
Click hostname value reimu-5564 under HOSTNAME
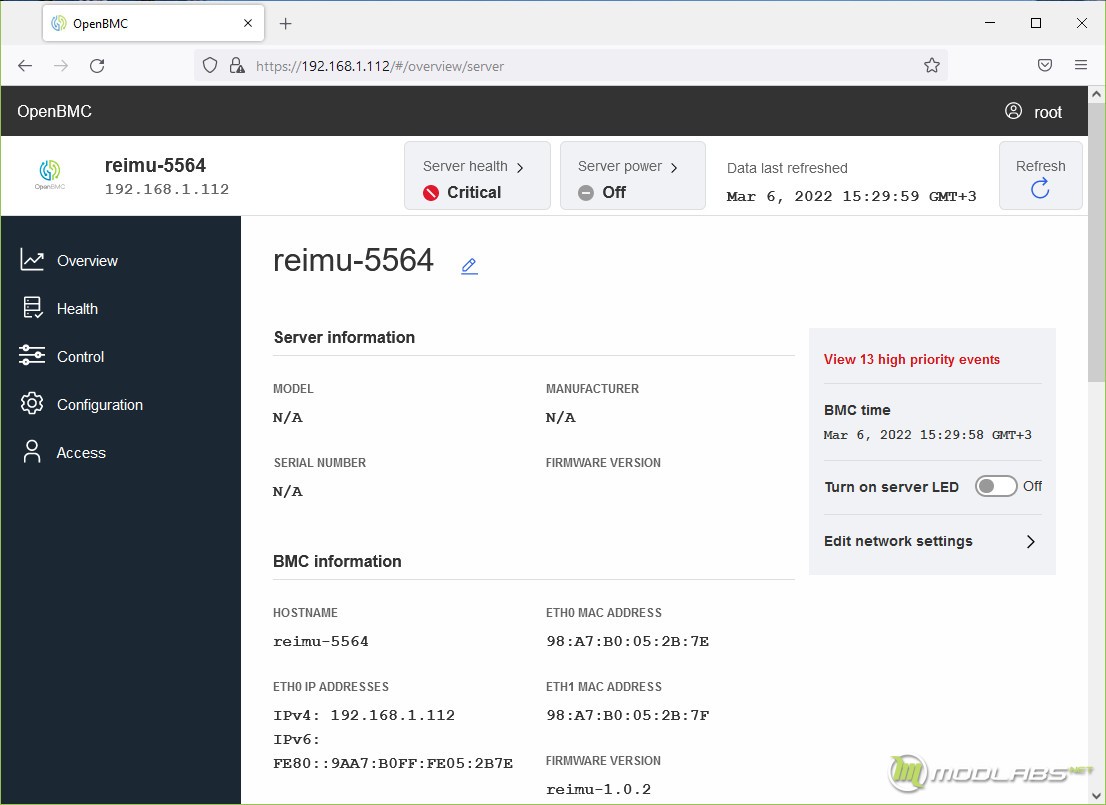[321, 641]
